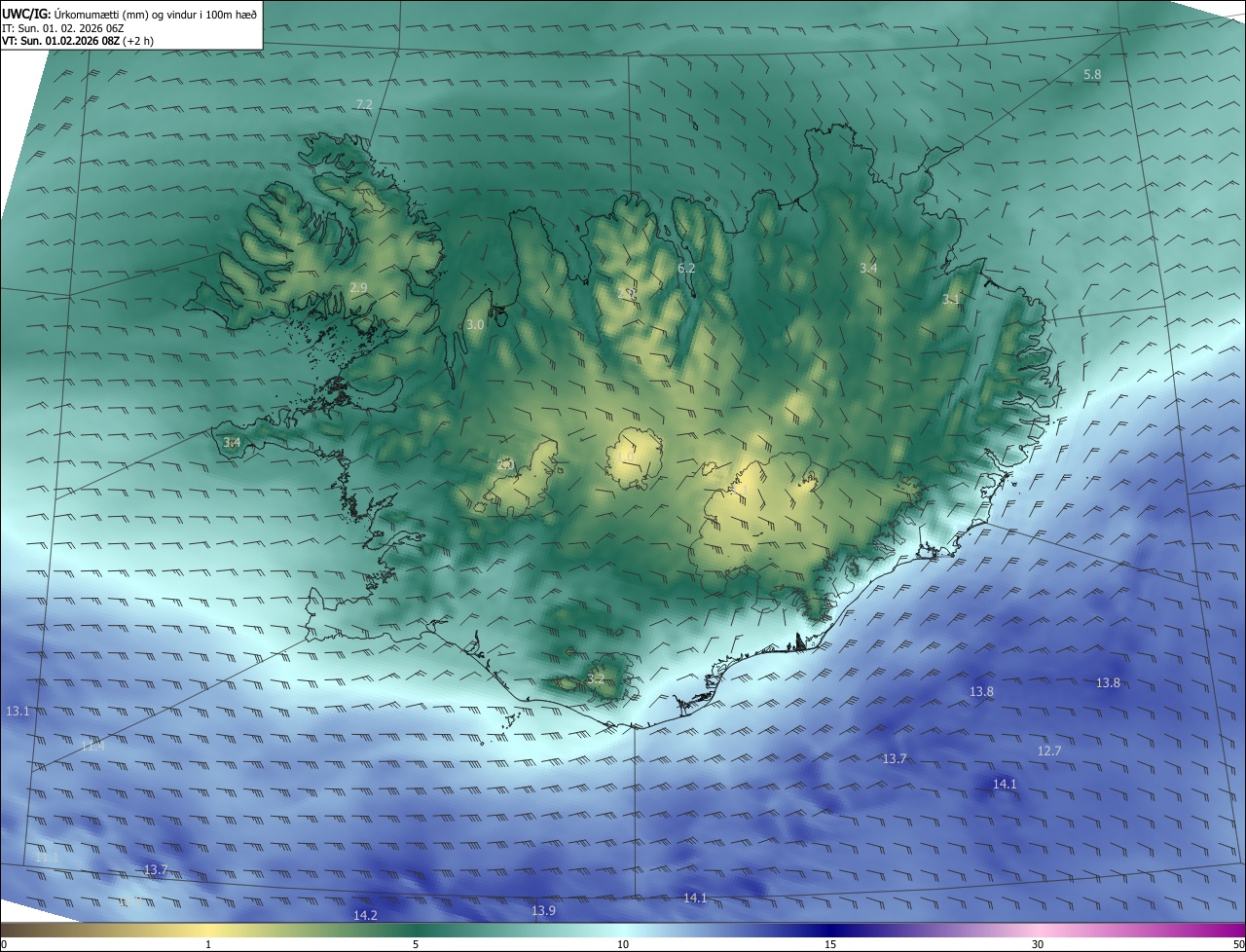Click the 3.1 value label on the map
Viewport: 1246px width, 952px height.
coord(951,300)
